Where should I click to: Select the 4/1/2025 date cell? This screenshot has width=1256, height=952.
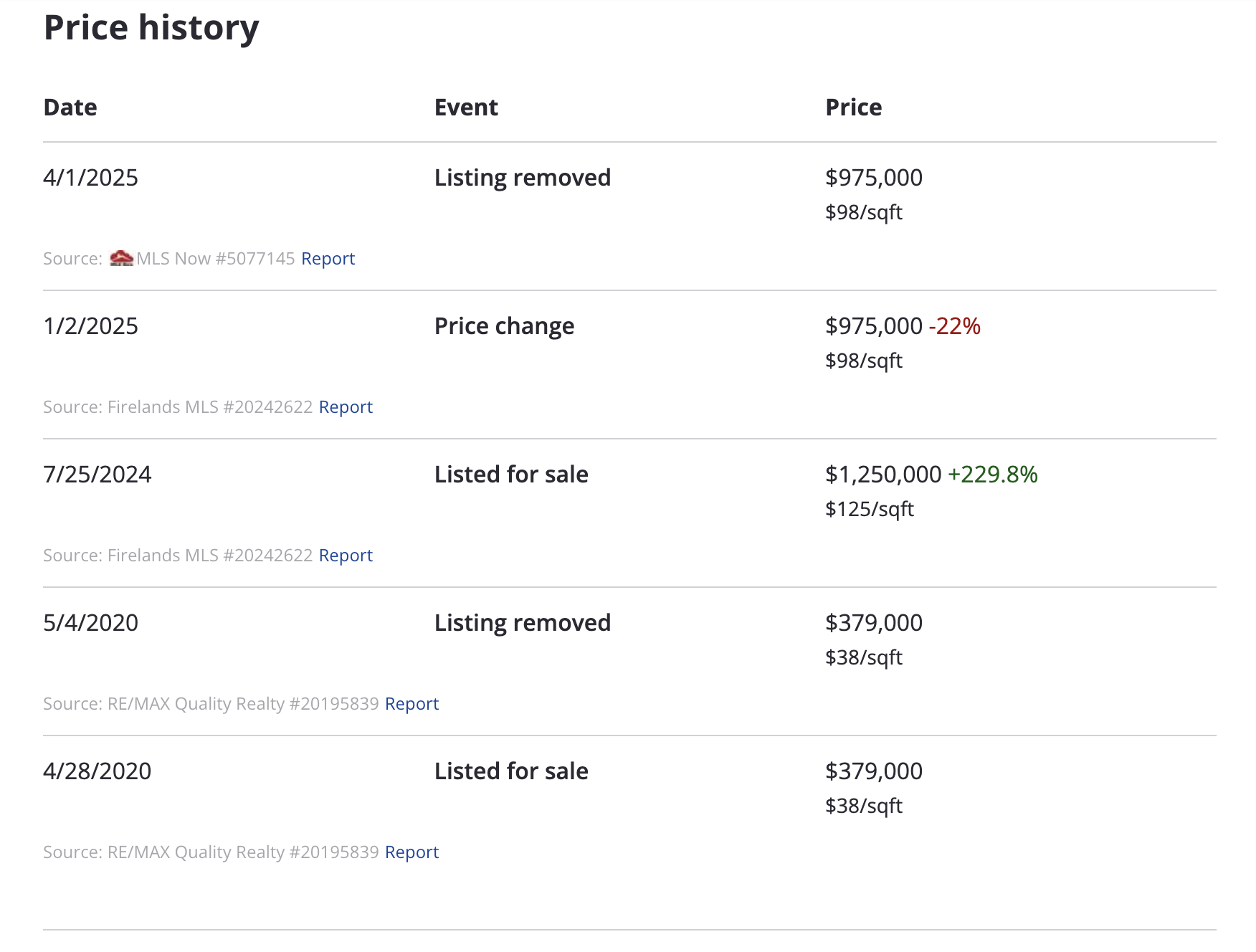click(90, 178)
